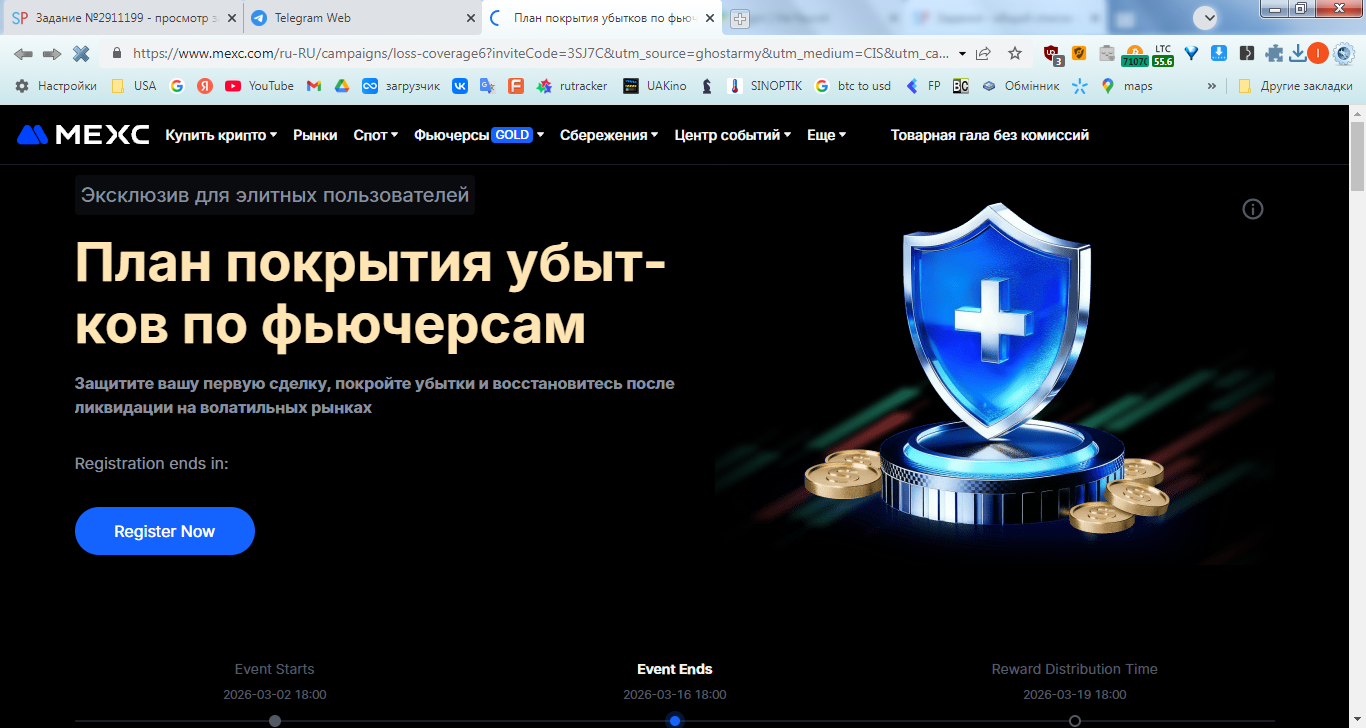Open the Yandex bookmark
Image resolution: width=1366 pixels, height=728 pixels.
point(205,86)
